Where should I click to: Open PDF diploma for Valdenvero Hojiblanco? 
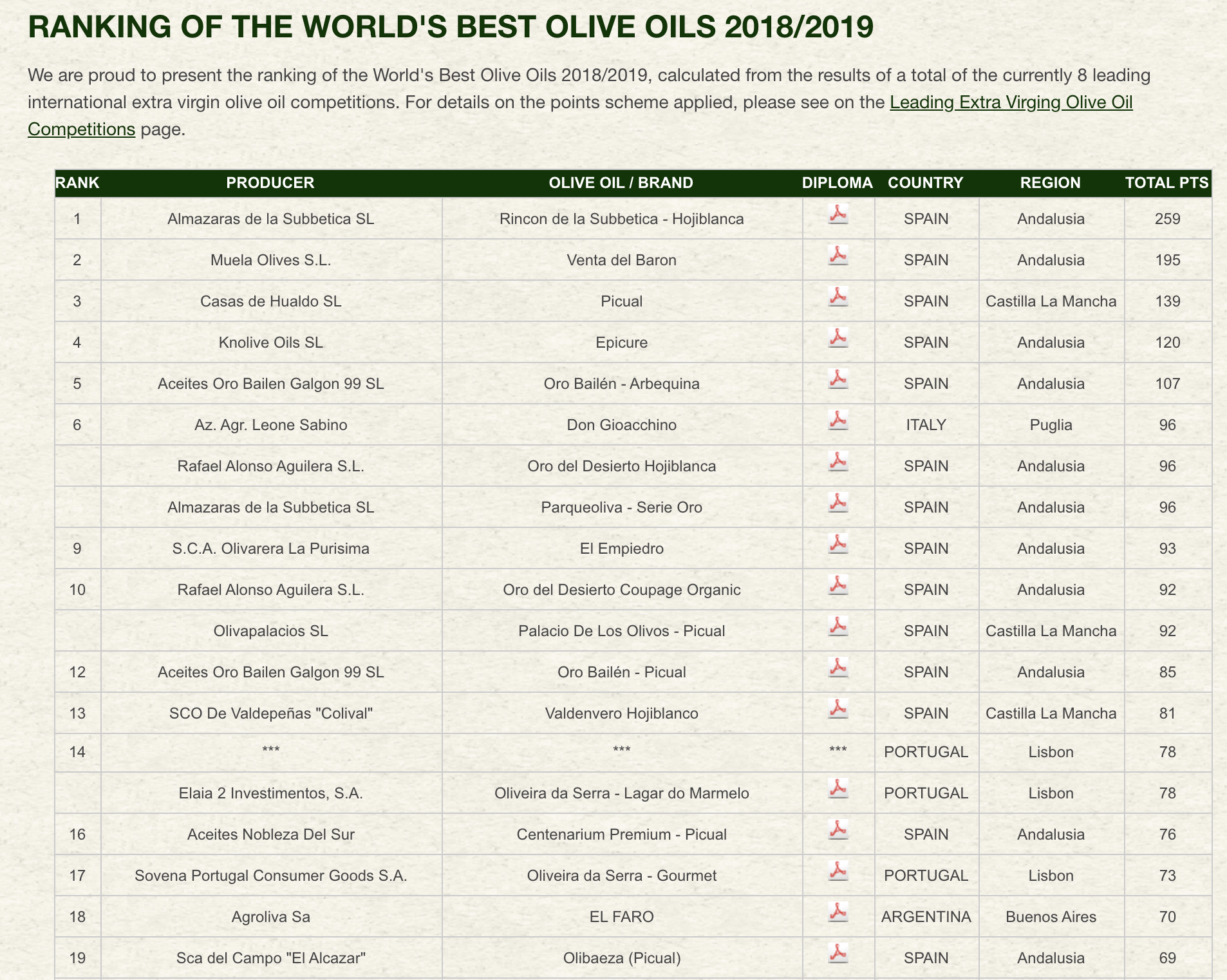click(x=838, y=708)
